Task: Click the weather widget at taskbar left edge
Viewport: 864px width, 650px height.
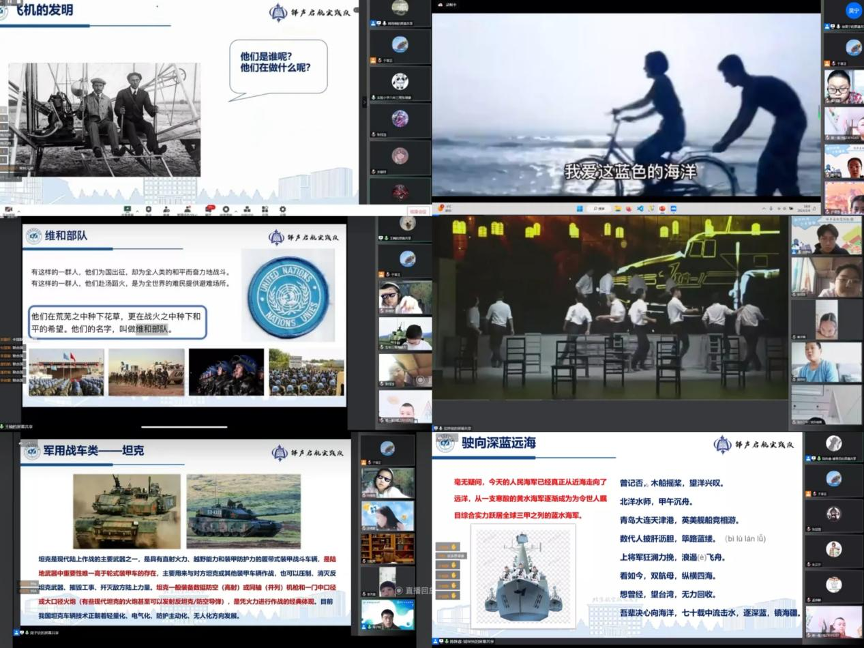Action: click(444, 209)
